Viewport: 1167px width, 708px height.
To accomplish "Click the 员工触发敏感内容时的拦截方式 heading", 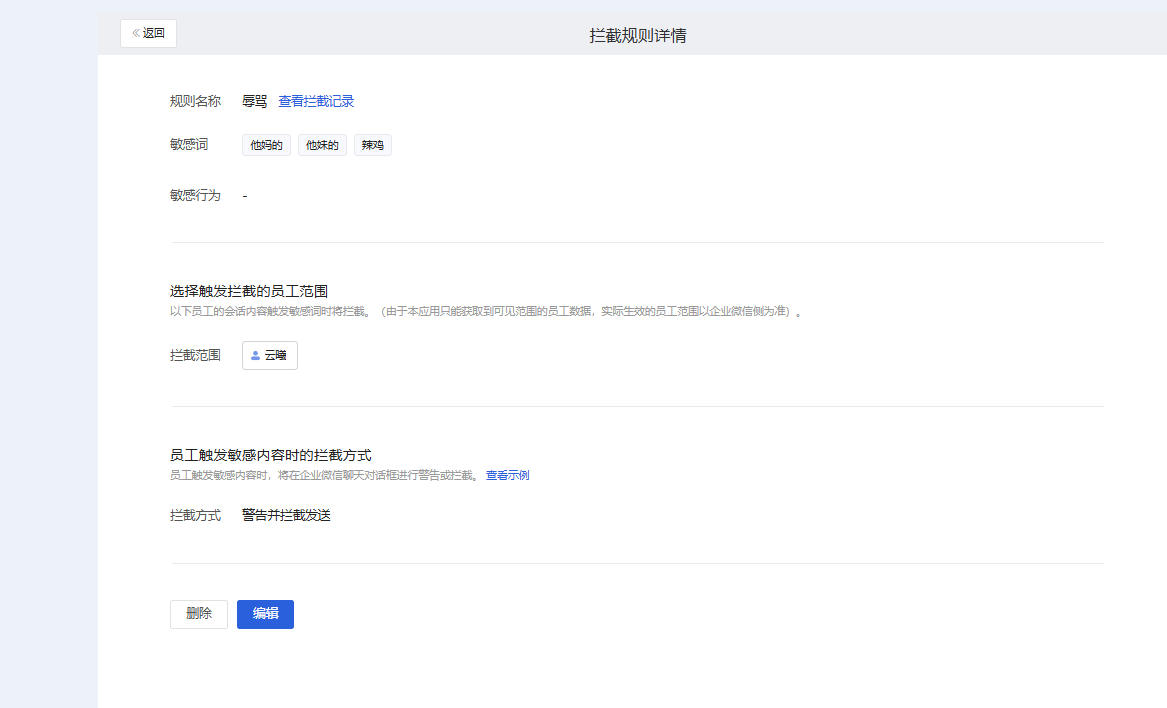I will (270, 455).
